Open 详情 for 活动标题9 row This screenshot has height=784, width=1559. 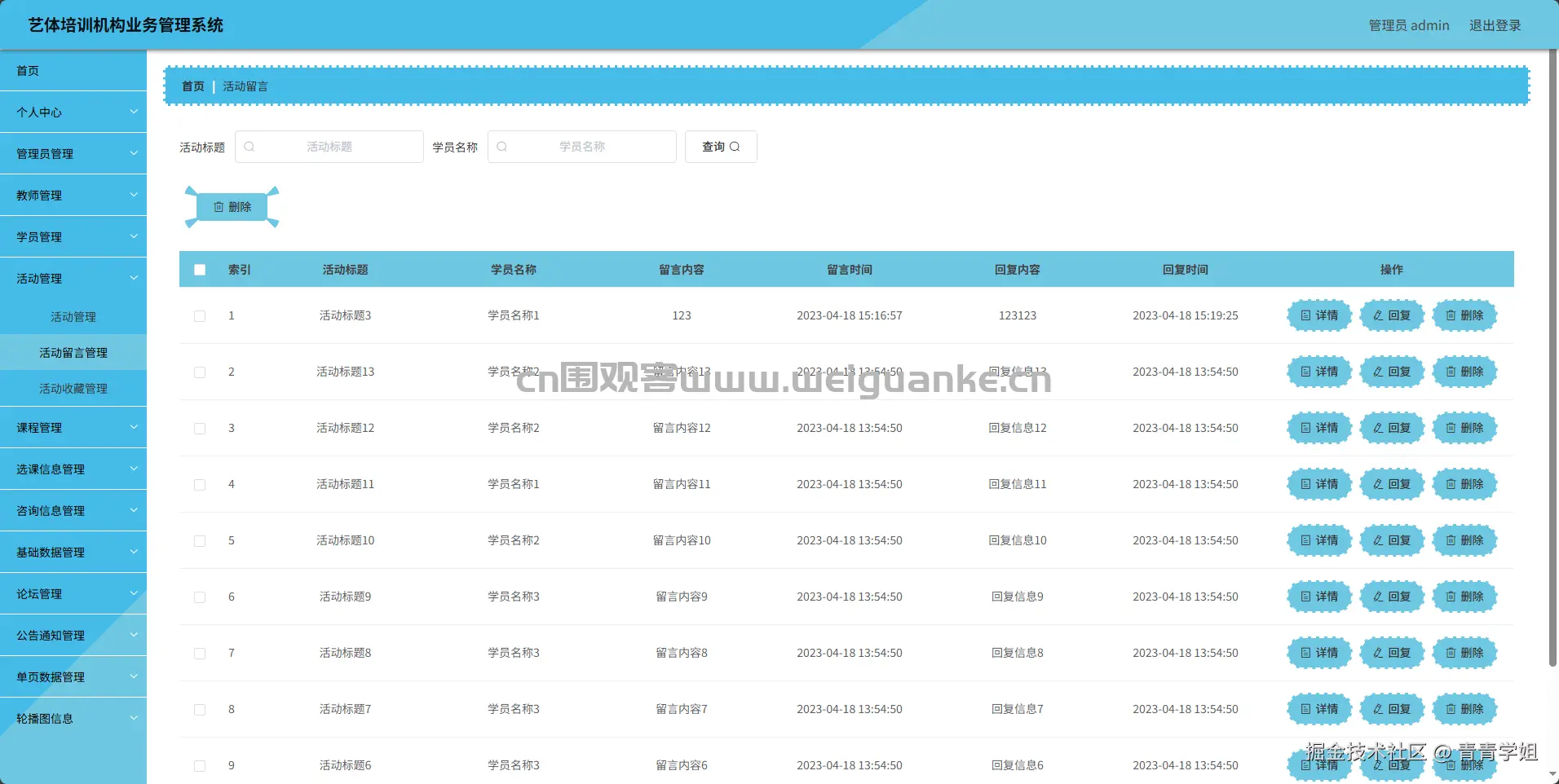click(x=1319, y=597)
